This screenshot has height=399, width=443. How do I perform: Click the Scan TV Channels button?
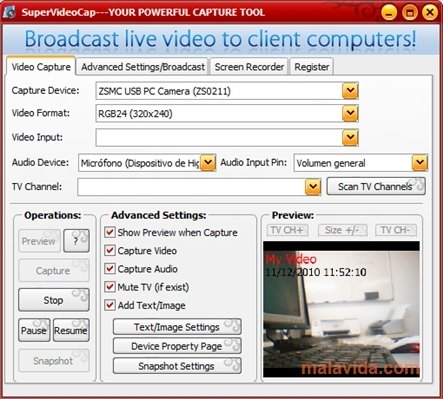tap(376, 186)
